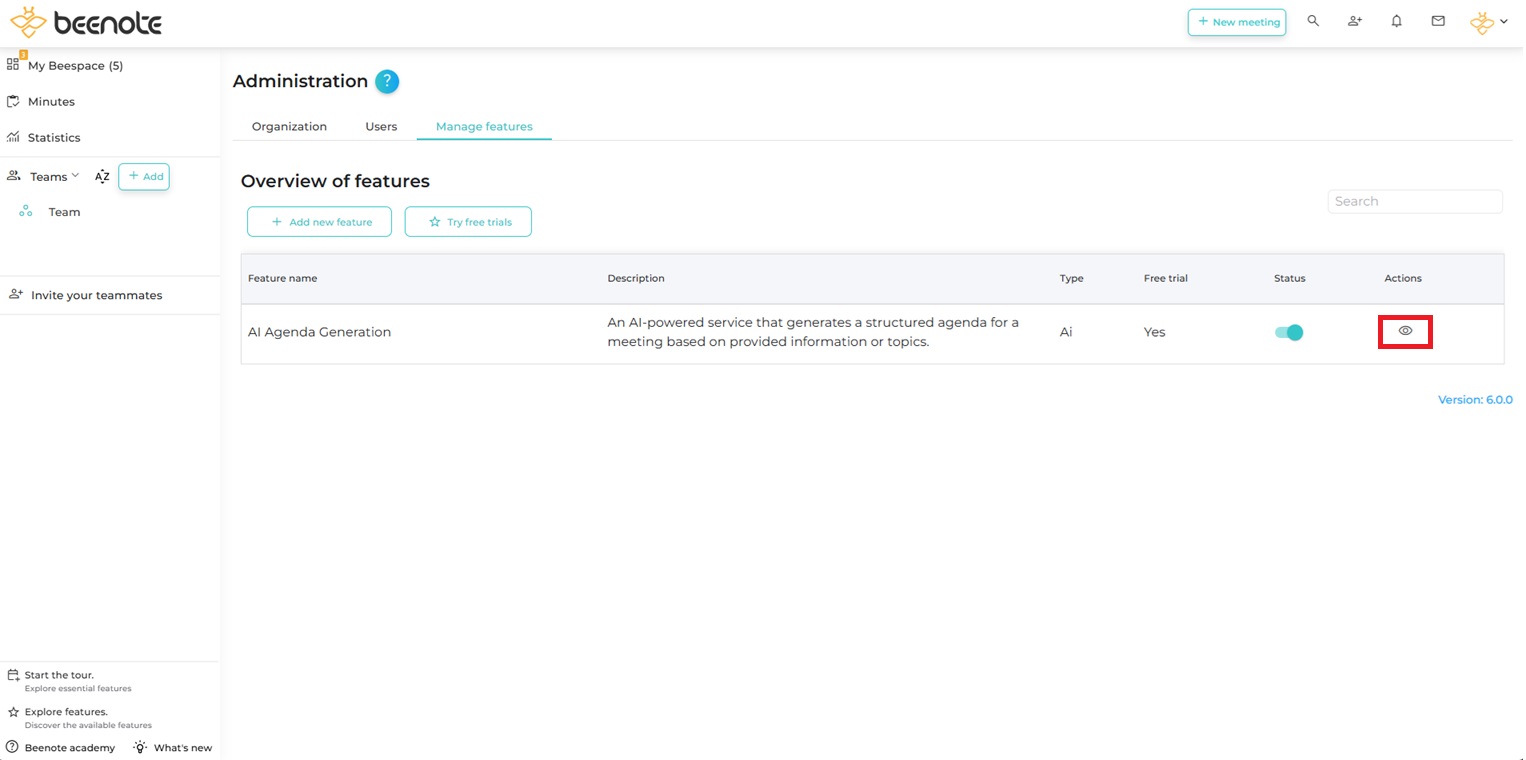
Task: Open the add user icon in header
Action: pos(1355,21)
